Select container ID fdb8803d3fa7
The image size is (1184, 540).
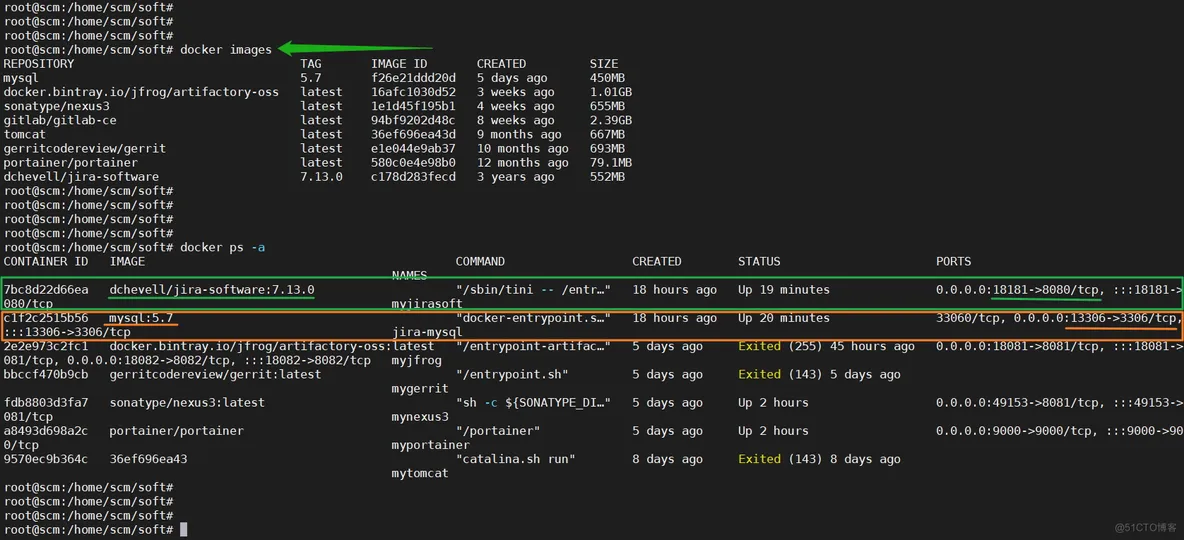tap(45, 403)
